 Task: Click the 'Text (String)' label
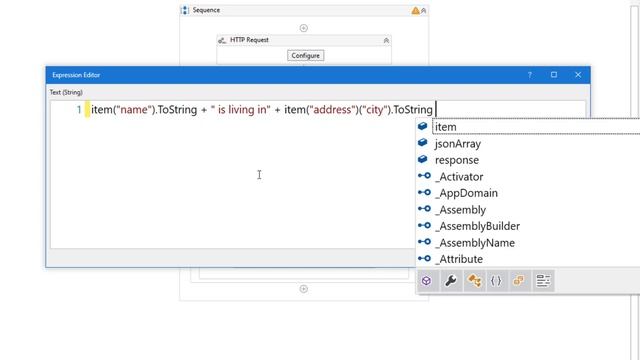(x=66, y=92)
